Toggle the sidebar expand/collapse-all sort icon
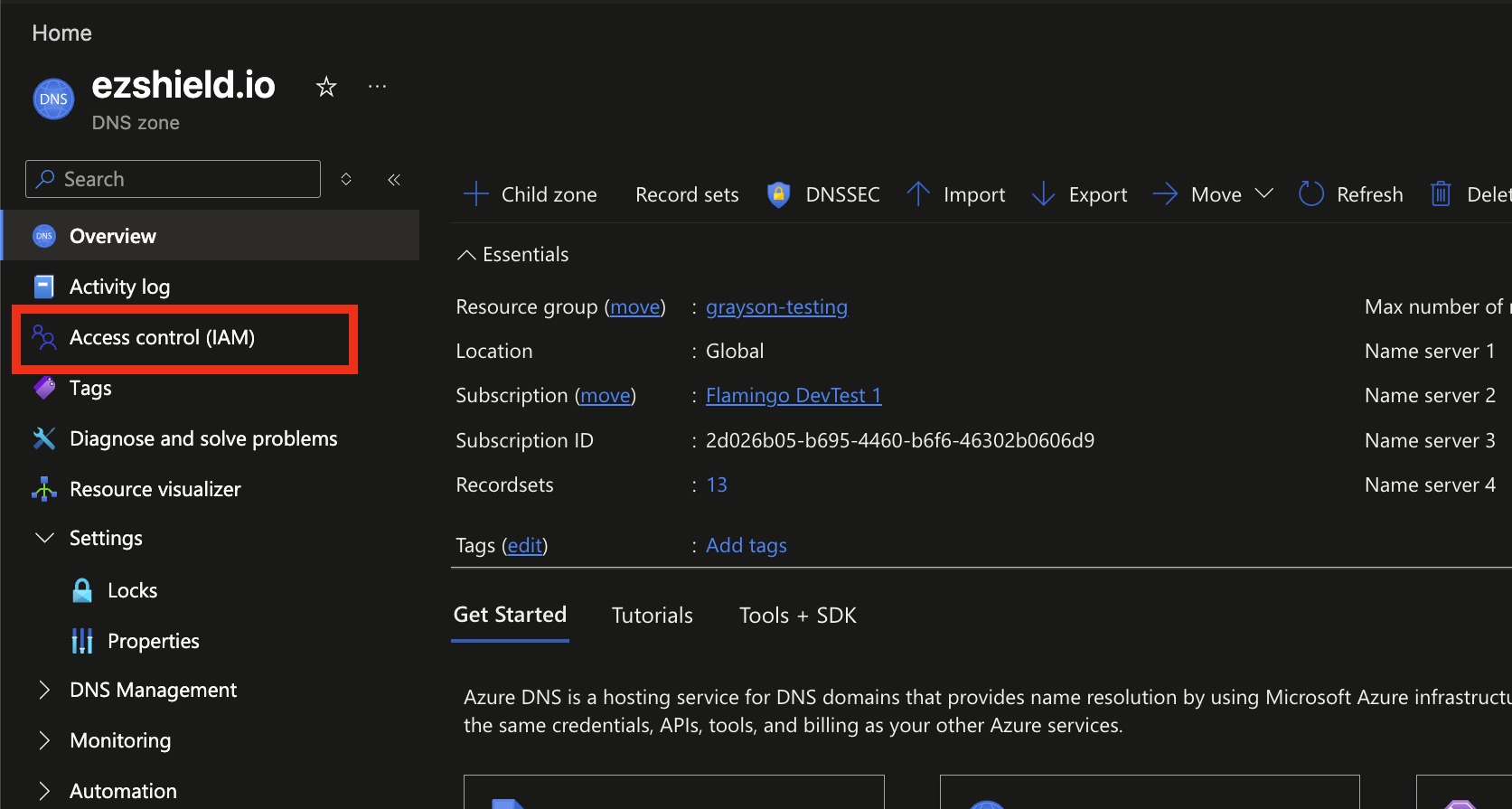The height and width of the screenshot is (809, 1512). point(346,179)
